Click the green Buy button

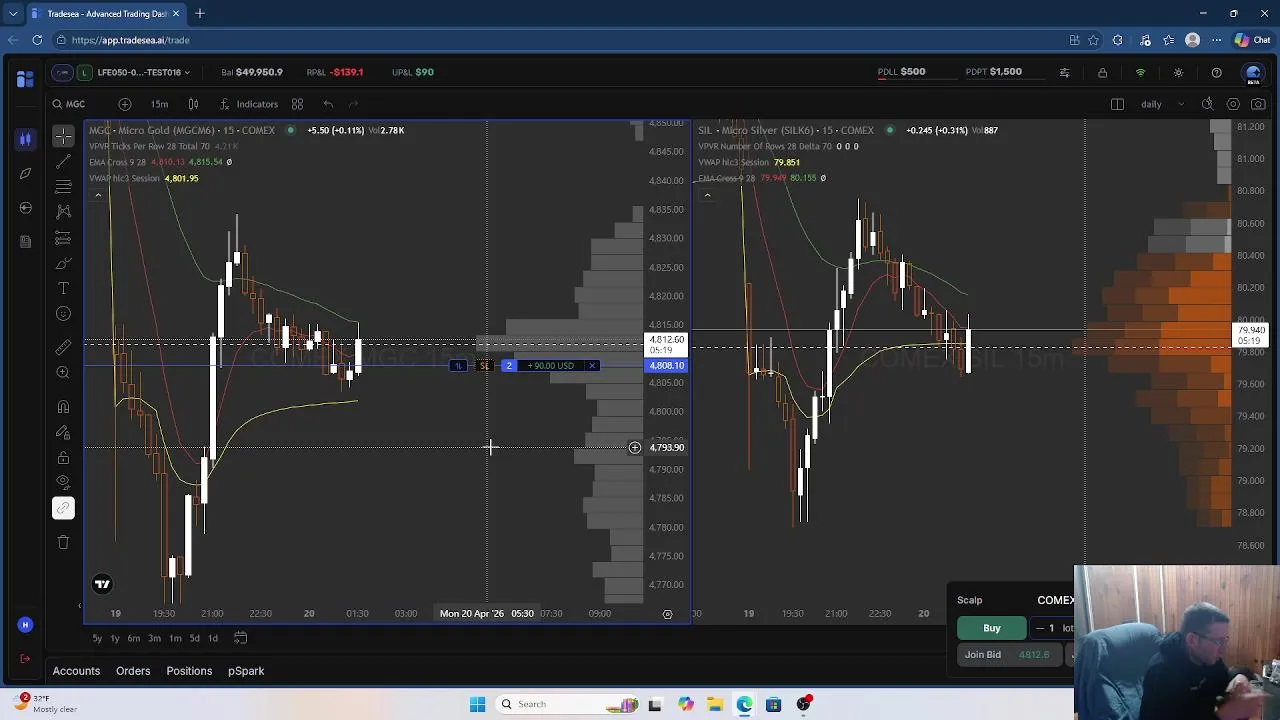click(992, 628)
